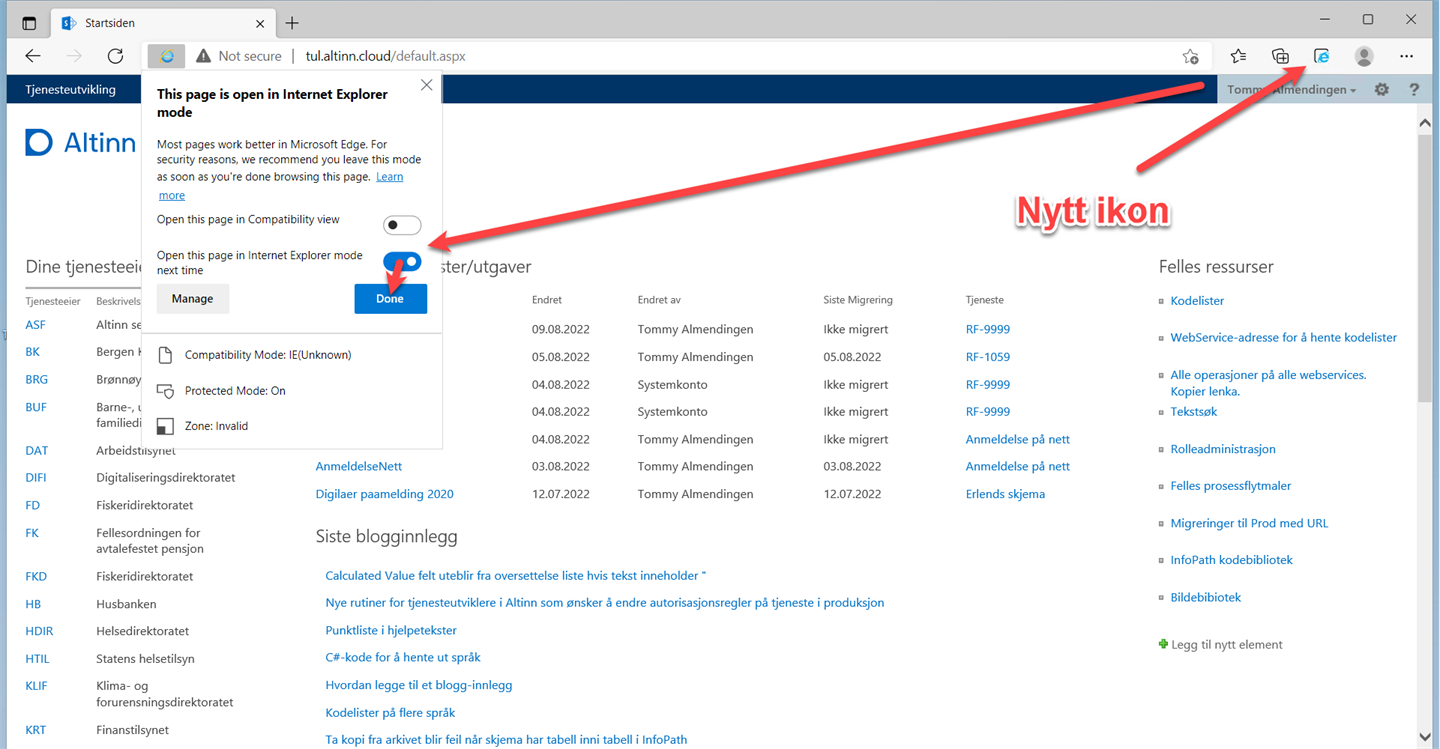Open the KLIF tjenesteeier link
The width and height of the screenshot is (1440, 749).
tap(36, 685)
